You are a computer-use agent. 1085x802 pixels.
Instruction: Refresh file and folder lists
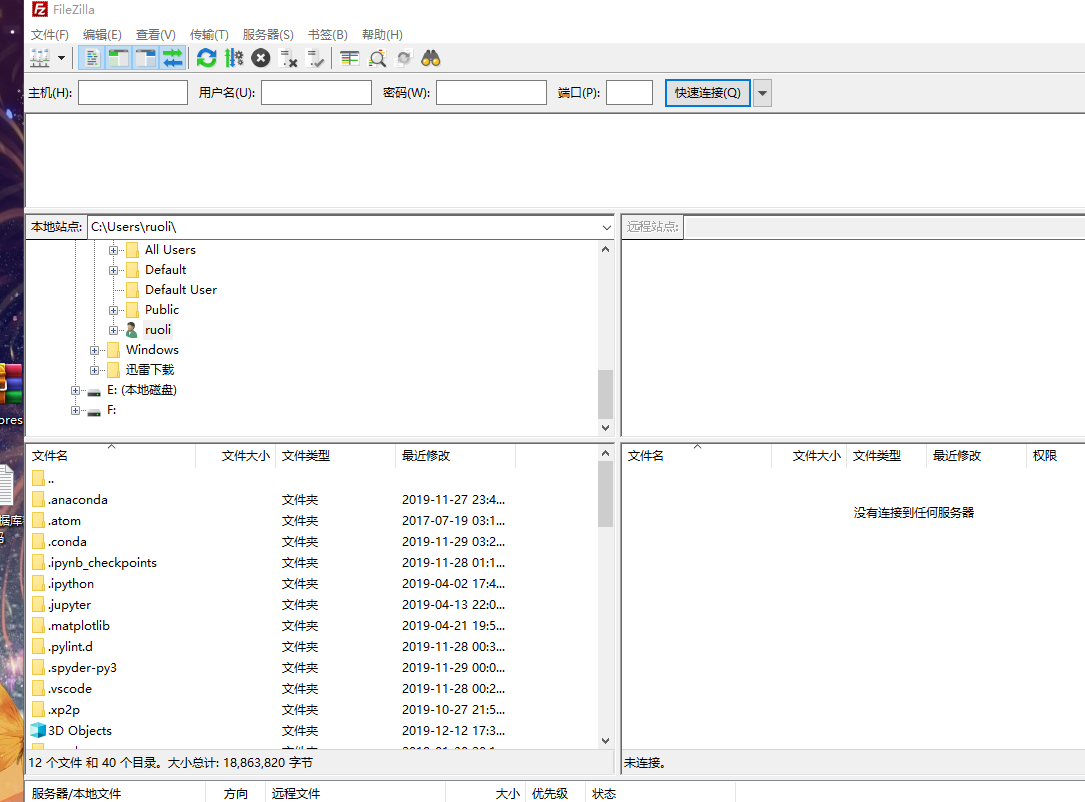(206, 58)
